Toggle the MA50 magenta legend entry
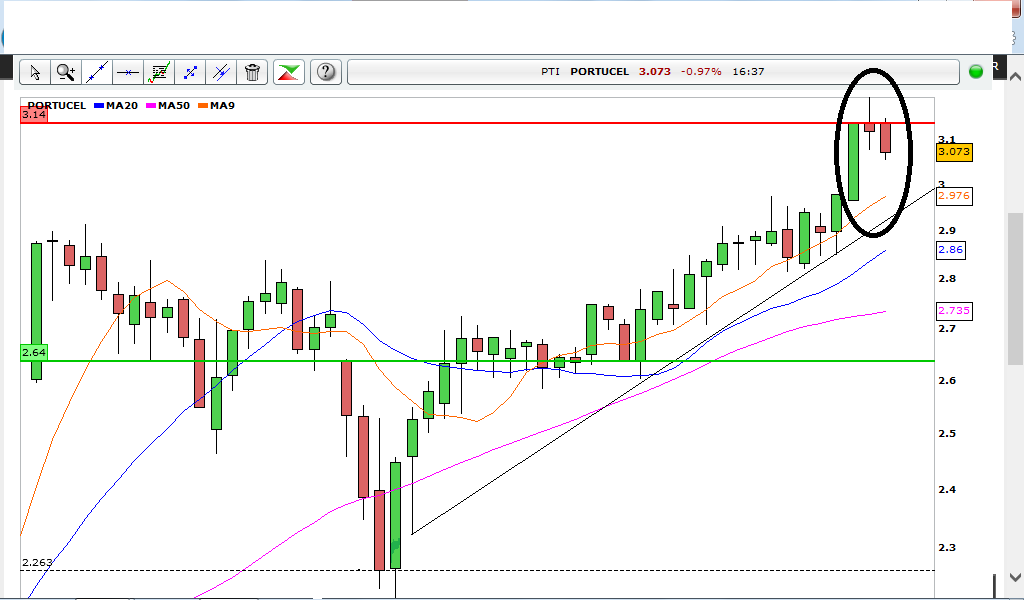The width and height of the screenshot is (1024, 600). click(x=168, y=106)
